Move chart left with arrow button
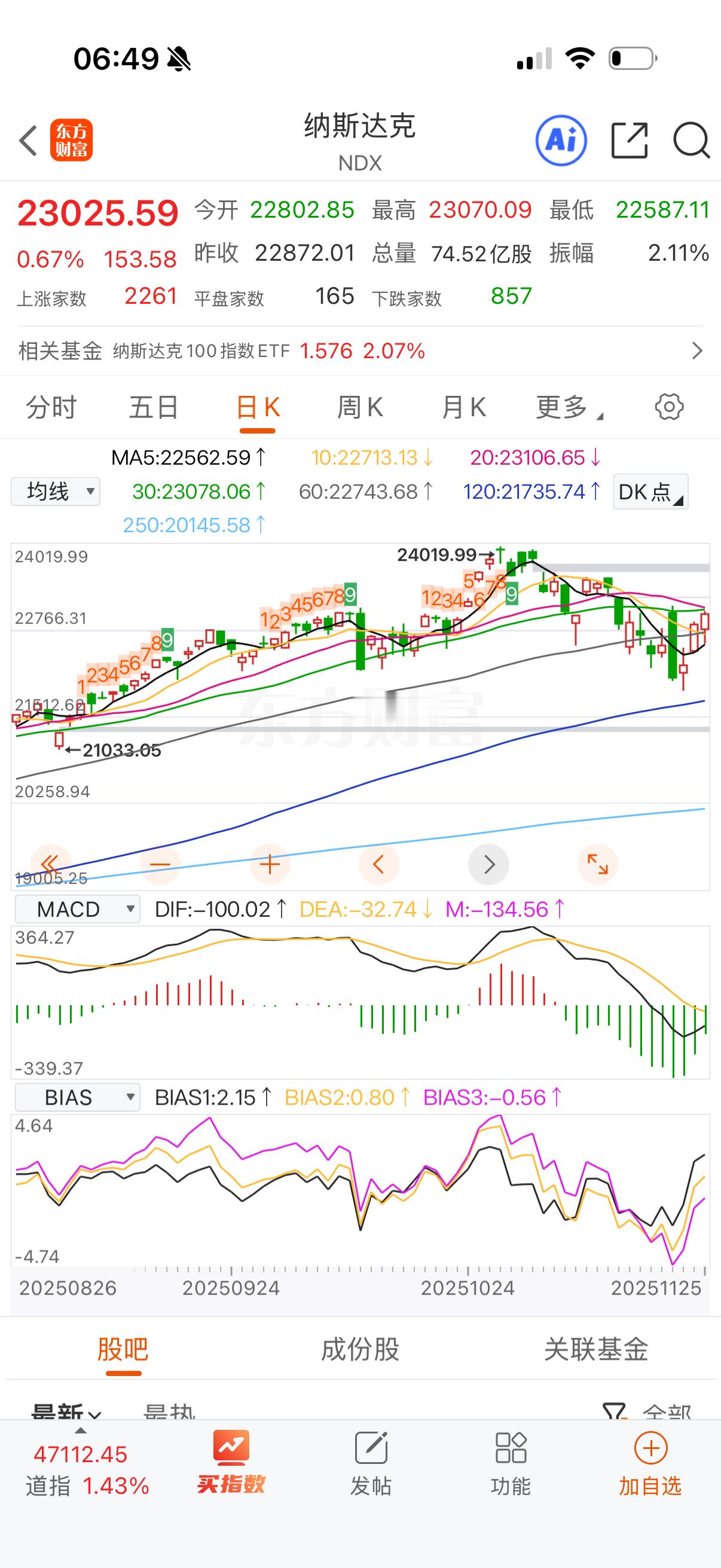Viewport: 721px width, 1568px height. pos(379,864)
